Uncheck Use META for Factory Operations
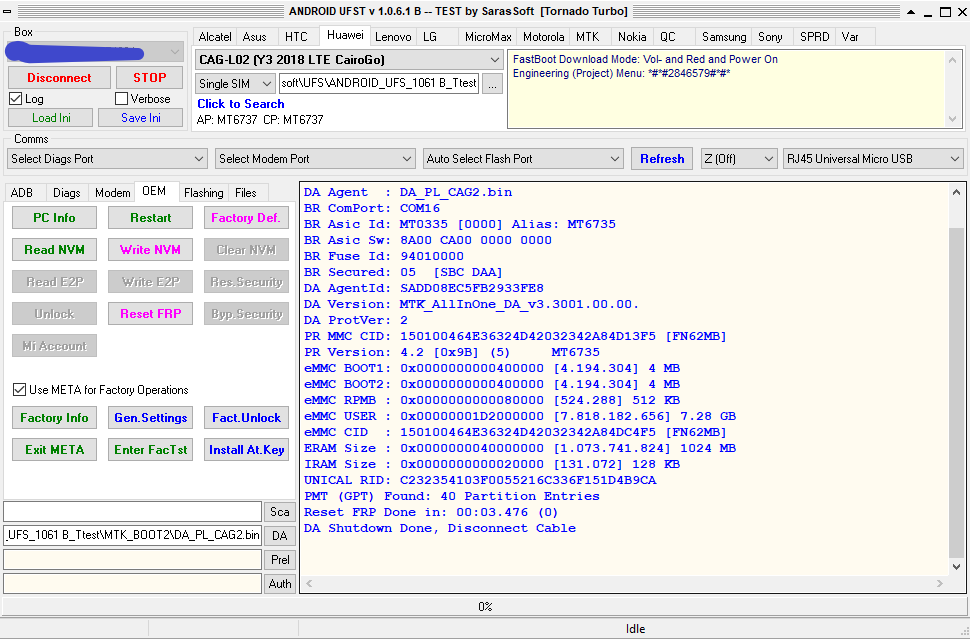The height and width of the screenshot is (639, 970). (x=19, y=390)
